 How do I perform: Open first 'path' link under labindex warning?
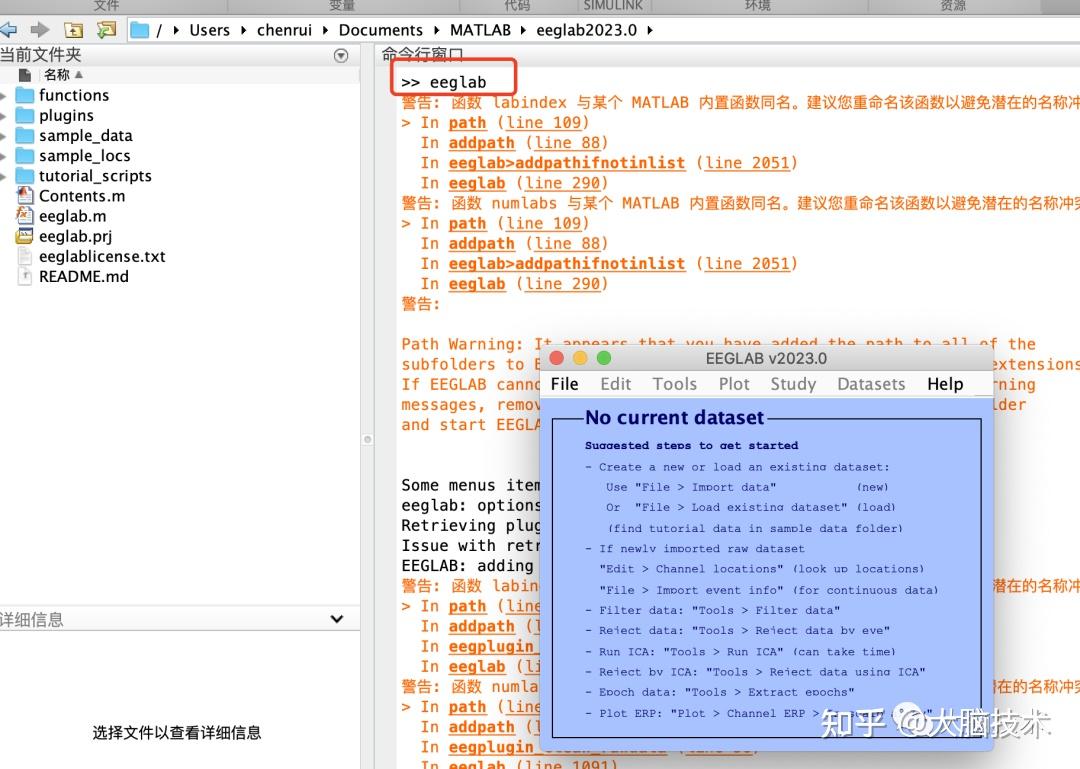point(467,123)
